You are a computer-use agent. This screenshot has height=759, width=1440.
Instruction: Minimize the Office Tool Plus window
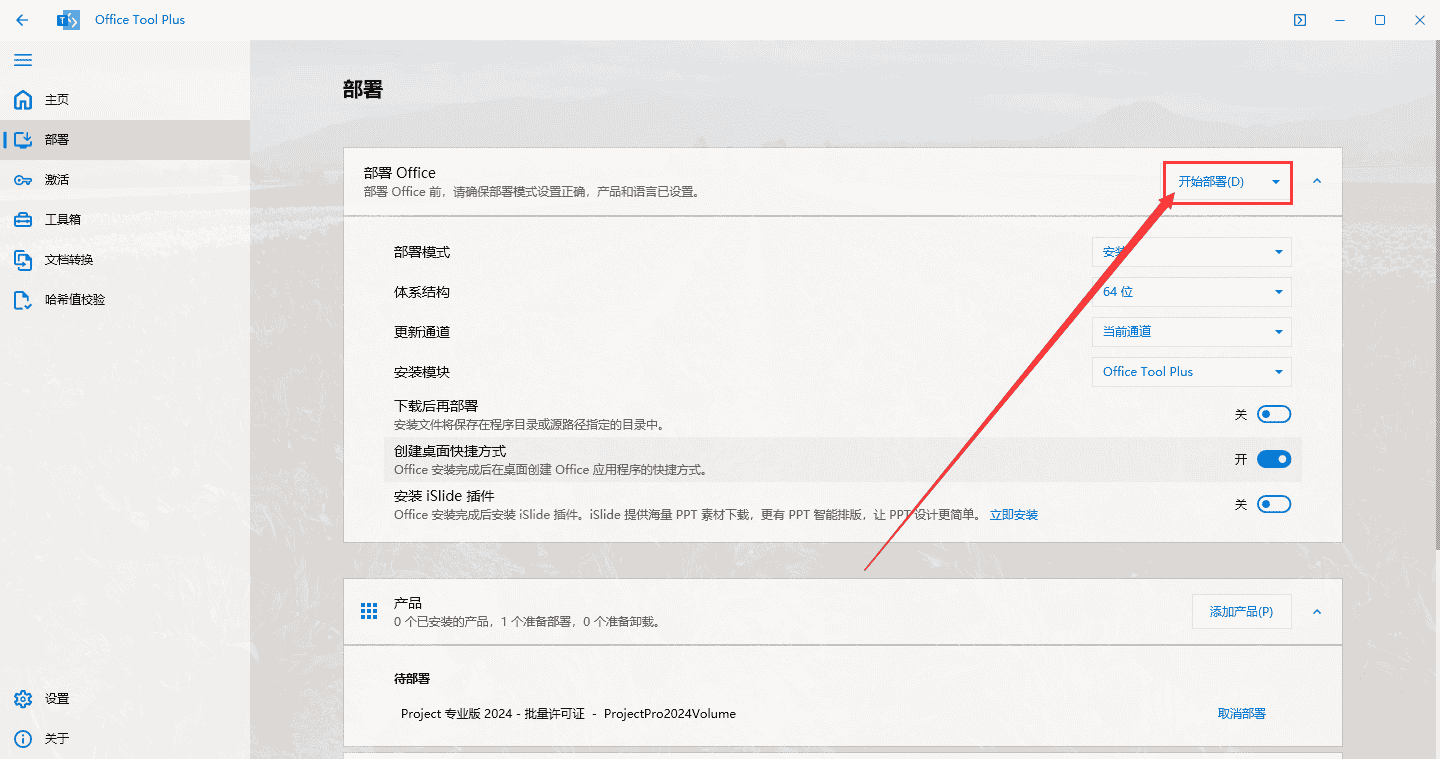click(1340, 20)
